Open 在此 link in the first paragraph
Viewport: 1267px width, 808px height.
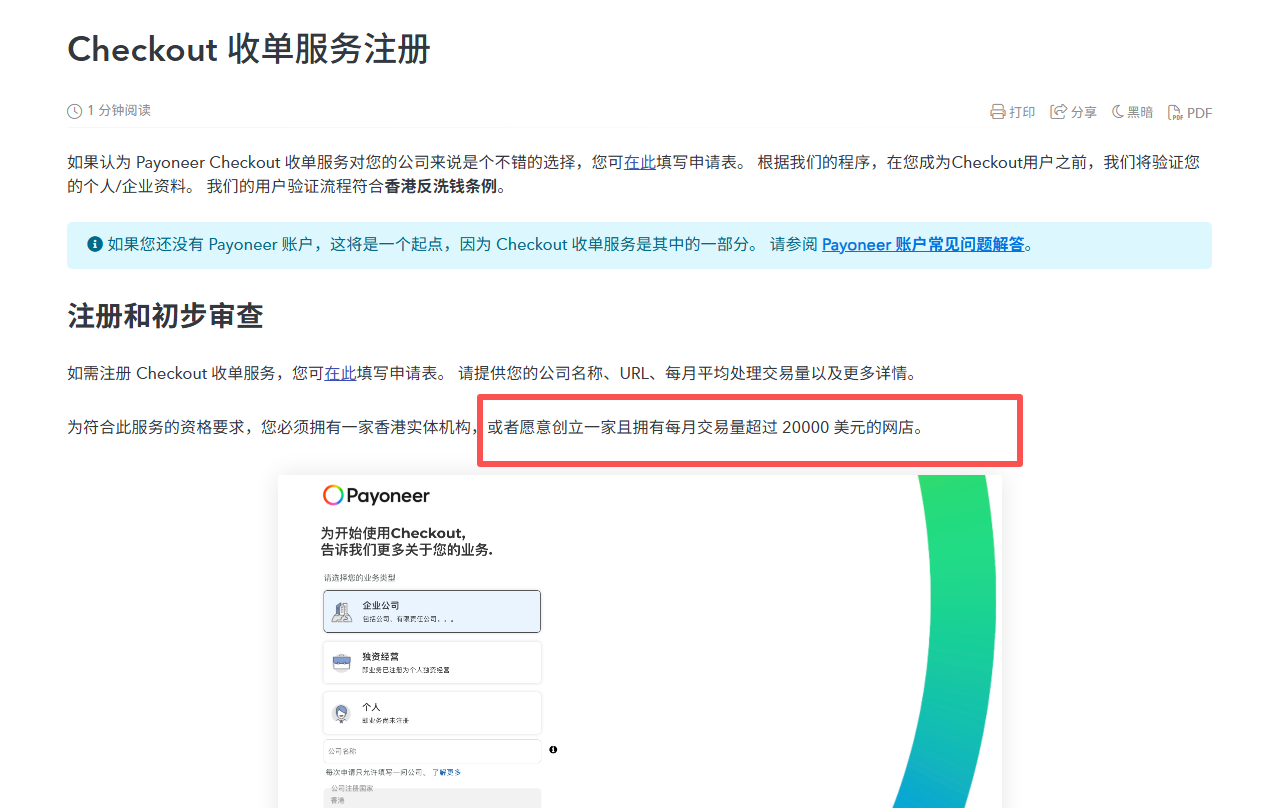tap(640, 162)
